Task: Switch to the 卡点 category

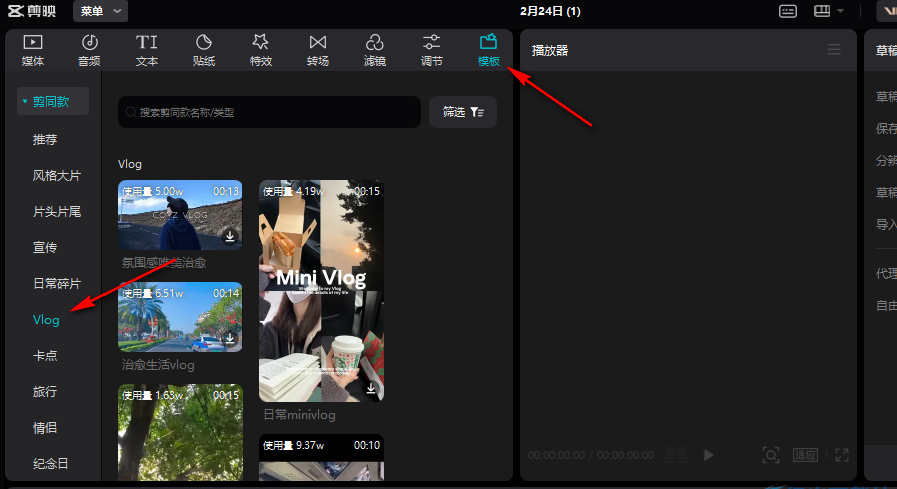Action: coord(45,355)
